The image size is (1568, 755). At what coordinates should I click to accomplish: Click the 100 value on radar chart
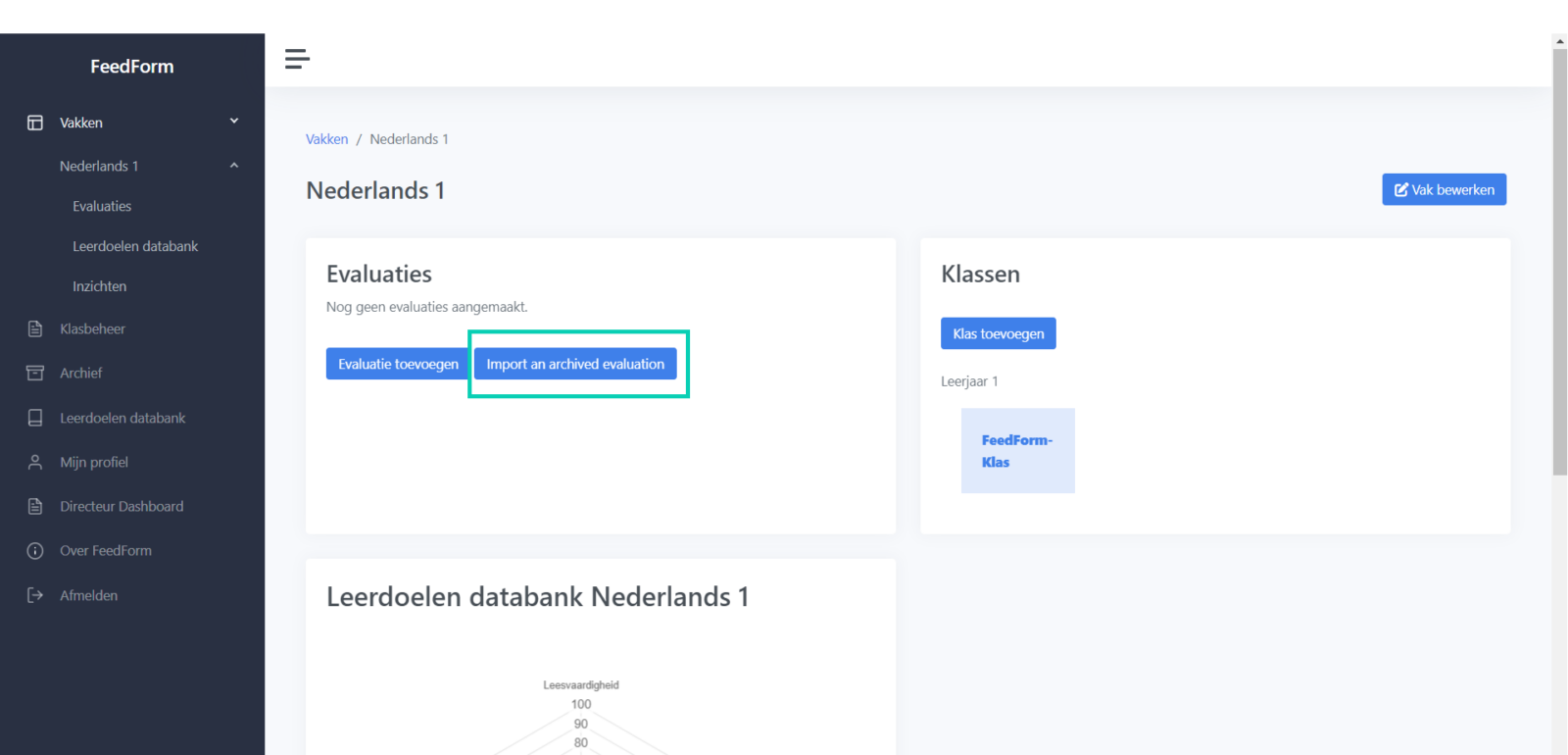coord(581,704)
